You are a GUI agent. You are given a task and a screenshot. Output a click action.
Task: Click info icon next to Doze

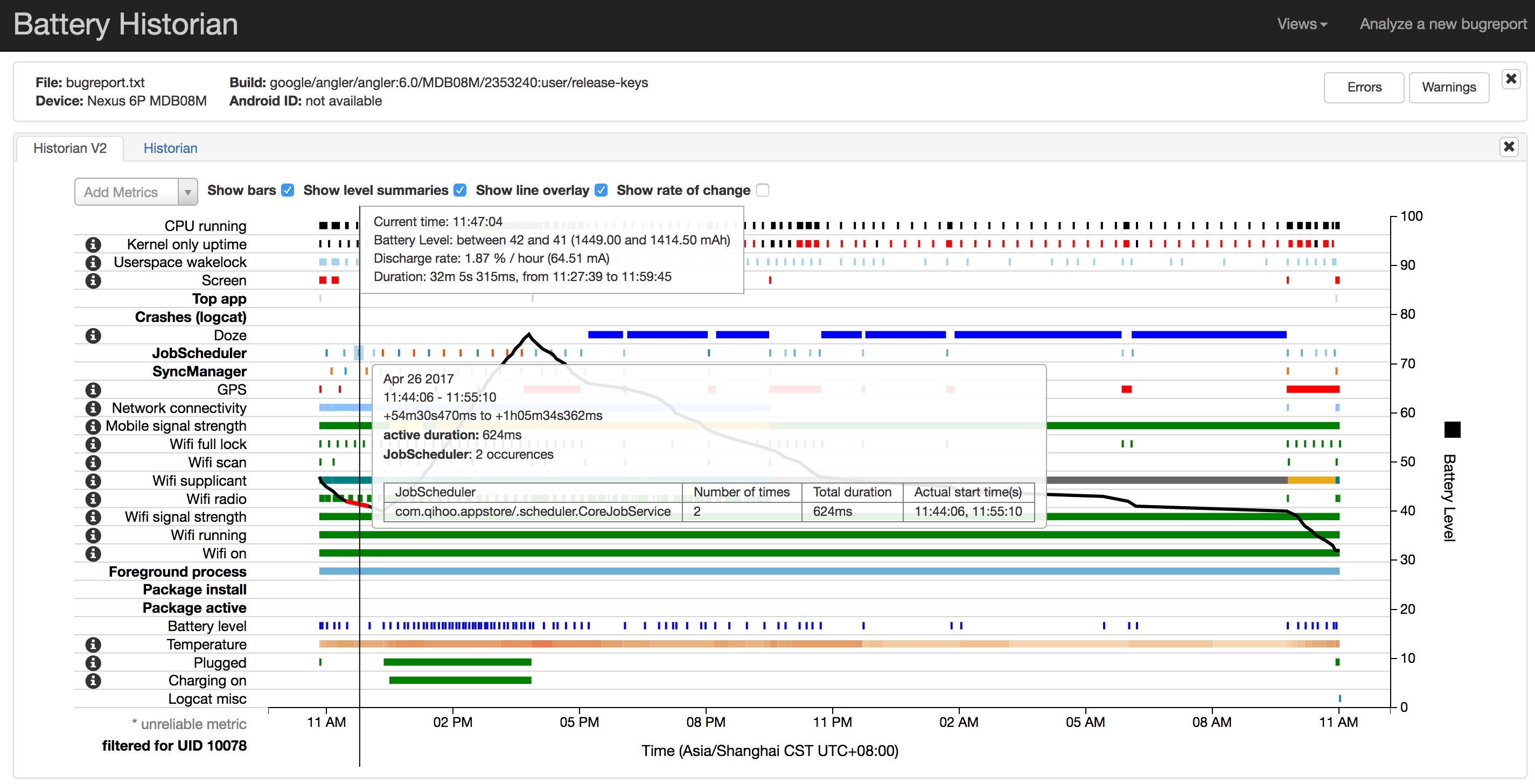coord(93,335)
